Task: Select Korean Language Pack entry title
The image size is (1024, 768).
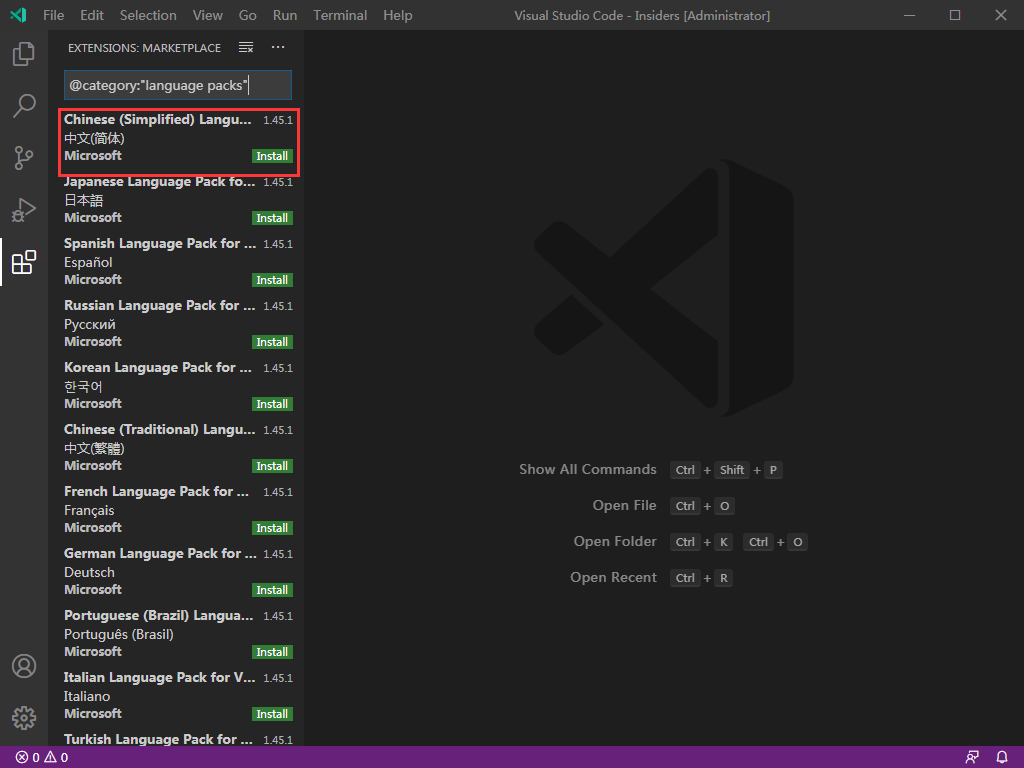Action: pos(157,368)
